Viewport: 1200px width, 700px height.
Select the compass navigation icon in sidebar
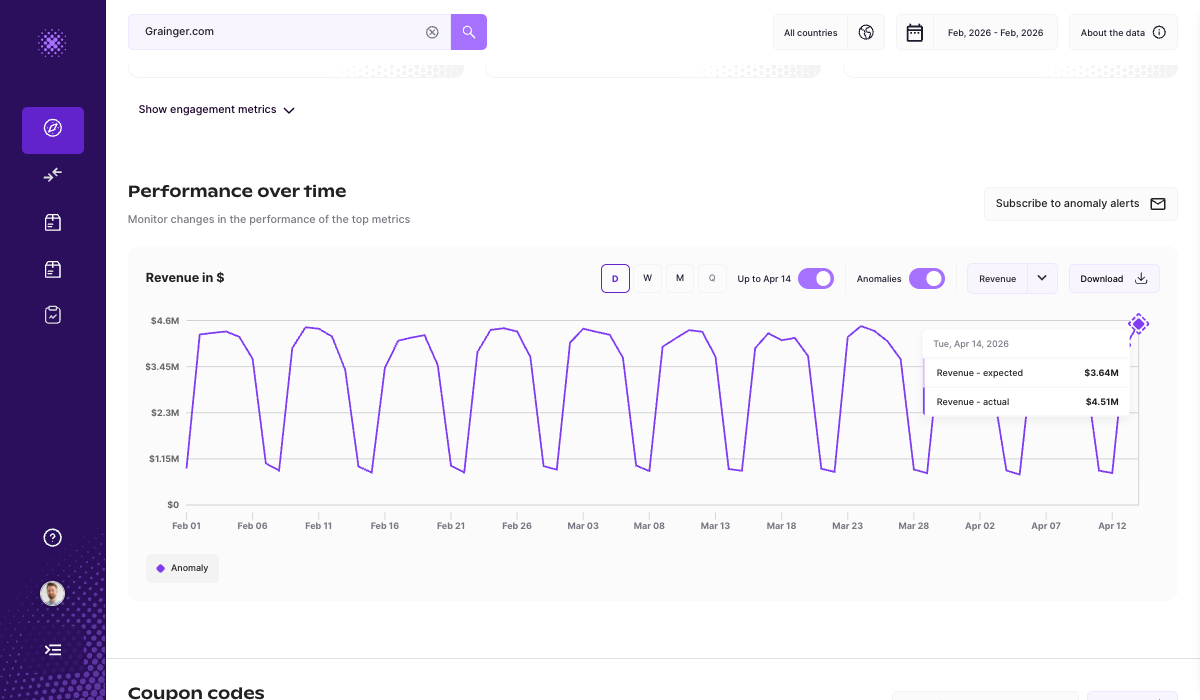point(52,130)
